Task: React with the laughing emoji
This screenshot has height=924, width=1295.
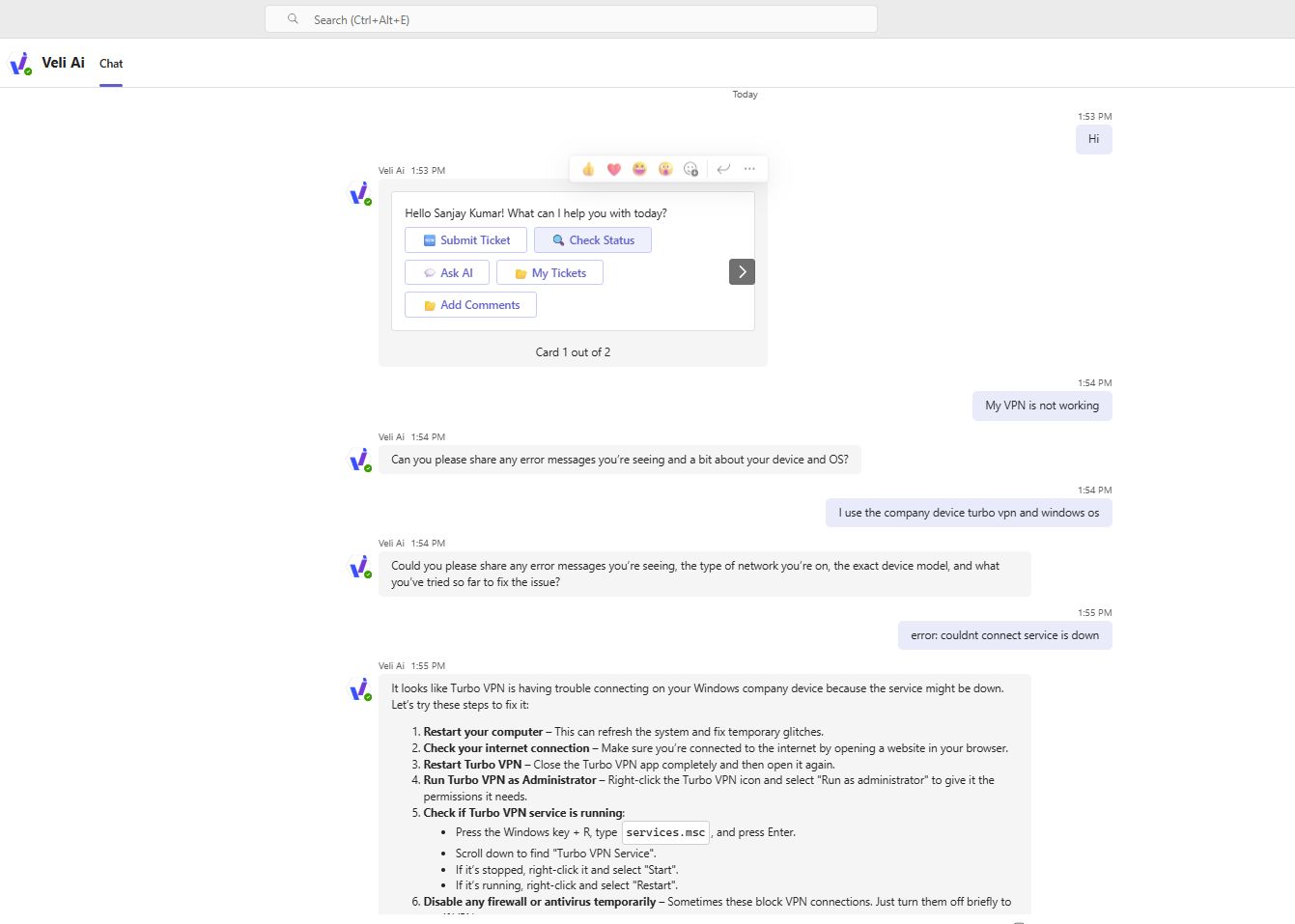Action: click(639, 168)
